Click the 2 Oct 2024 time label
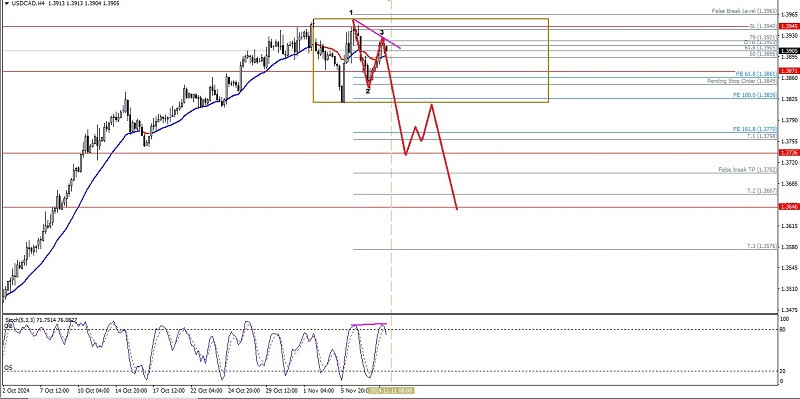 (16, 390)
